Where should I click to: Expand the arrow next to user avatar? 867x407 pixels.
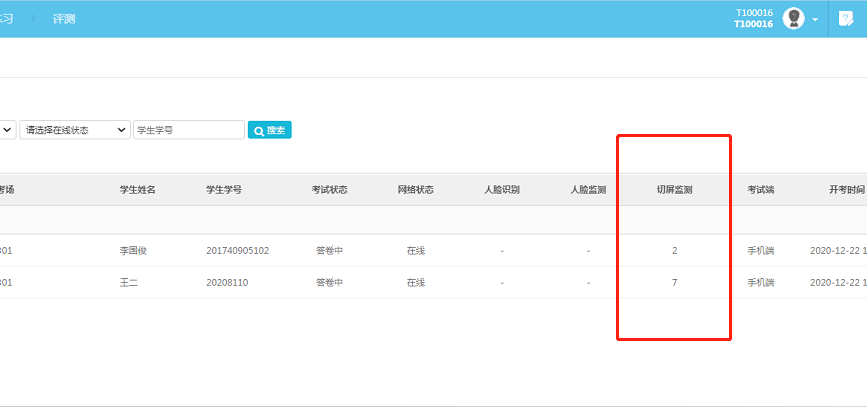(x=815, y=20)
